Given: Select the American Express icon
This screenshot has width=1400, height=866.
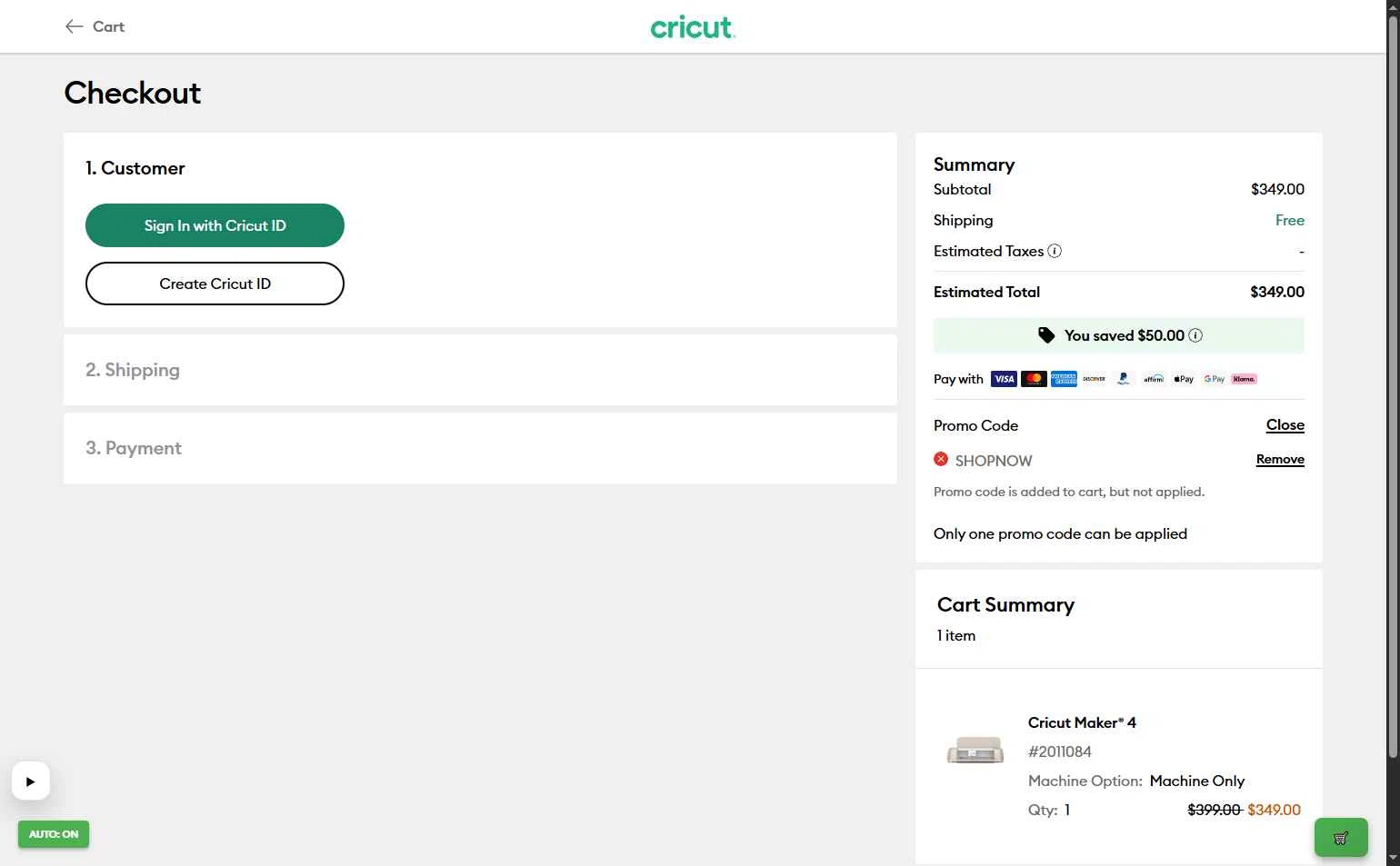Looking at the screenshot, I should tap(1064, 379).
